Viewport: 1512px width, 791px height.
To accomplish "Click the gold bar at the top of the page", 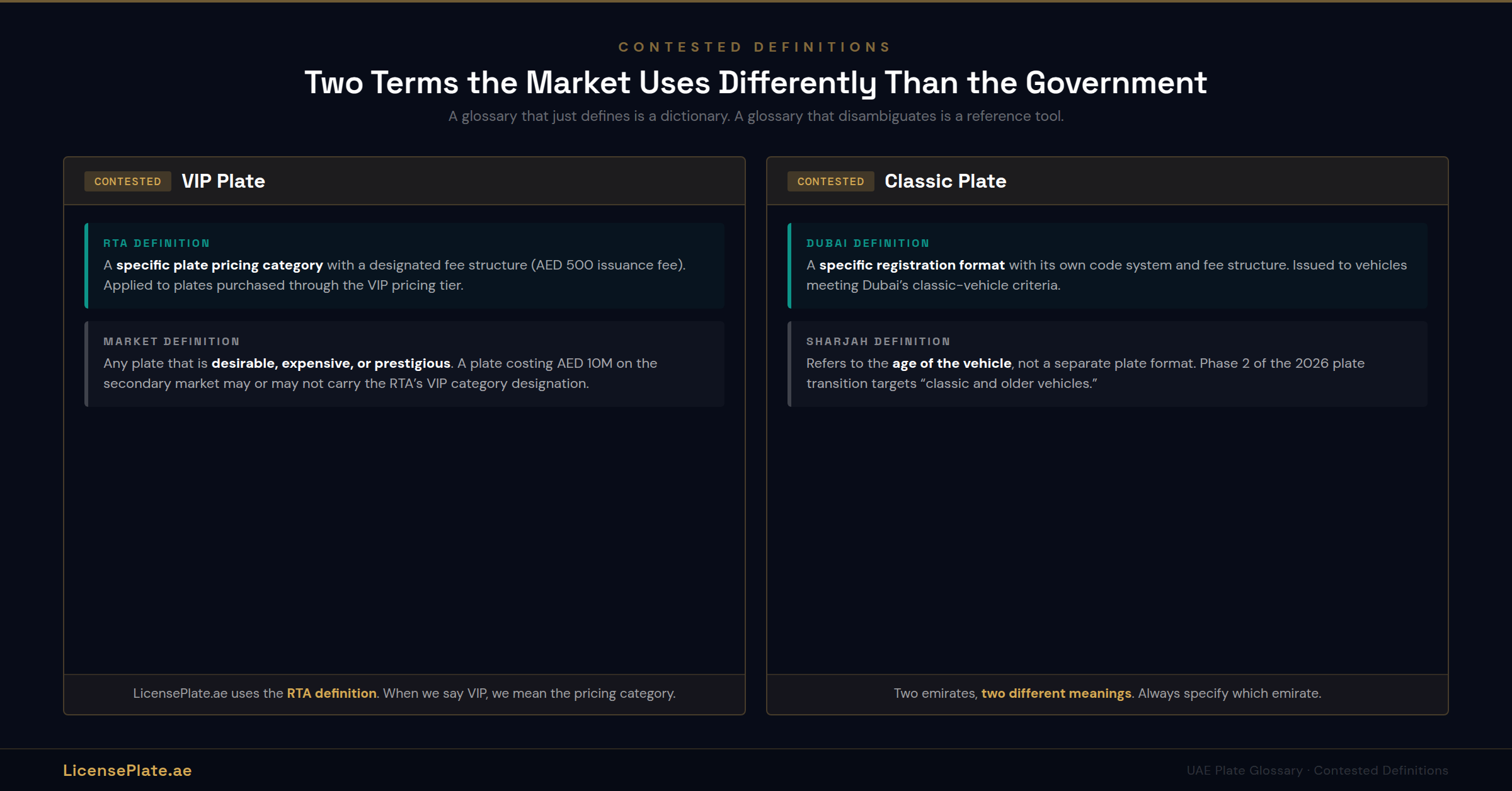I will click(756, 2).
